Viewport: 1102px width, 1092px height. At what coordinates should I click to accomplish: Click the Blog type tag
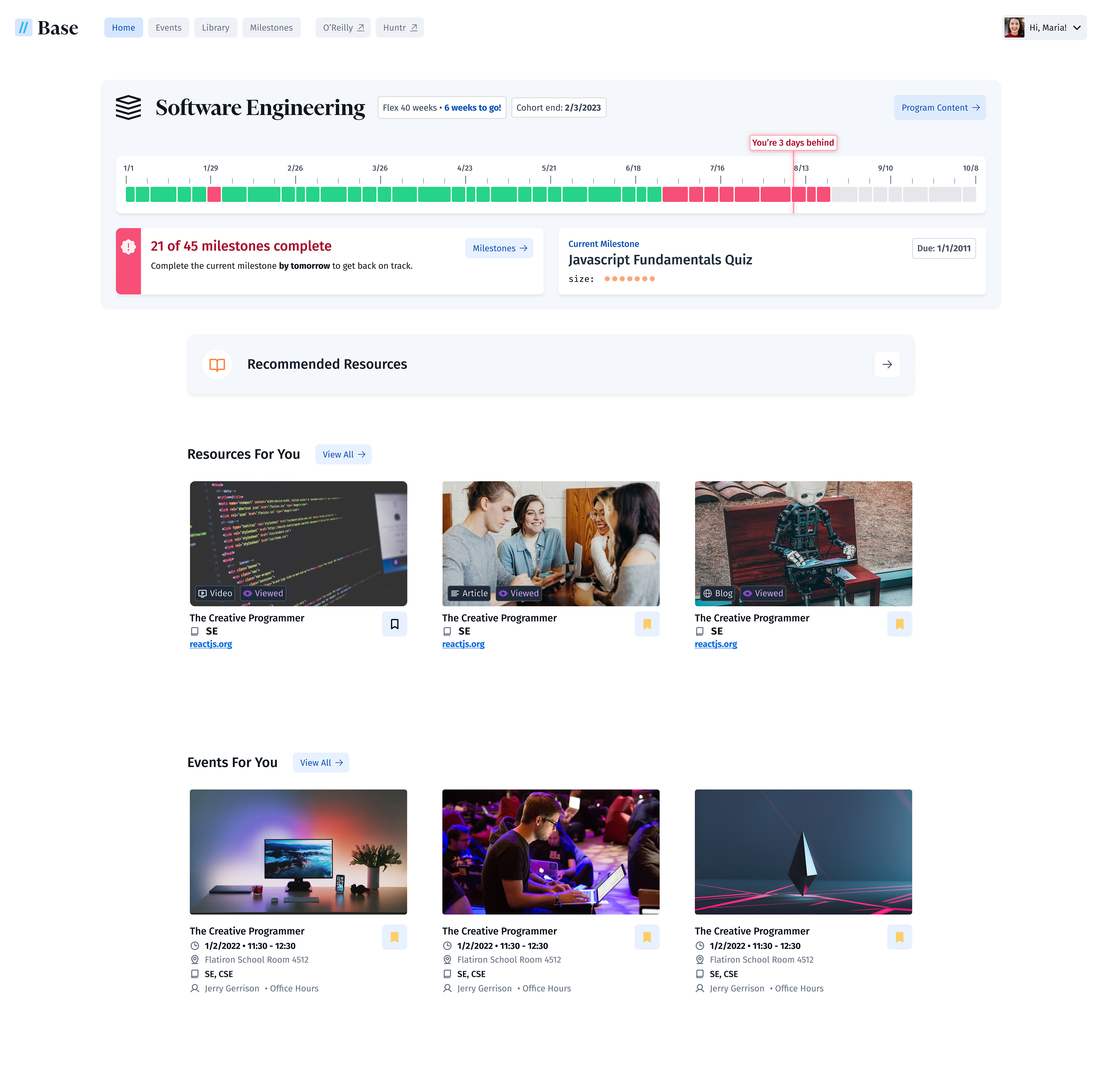point(717,593)
